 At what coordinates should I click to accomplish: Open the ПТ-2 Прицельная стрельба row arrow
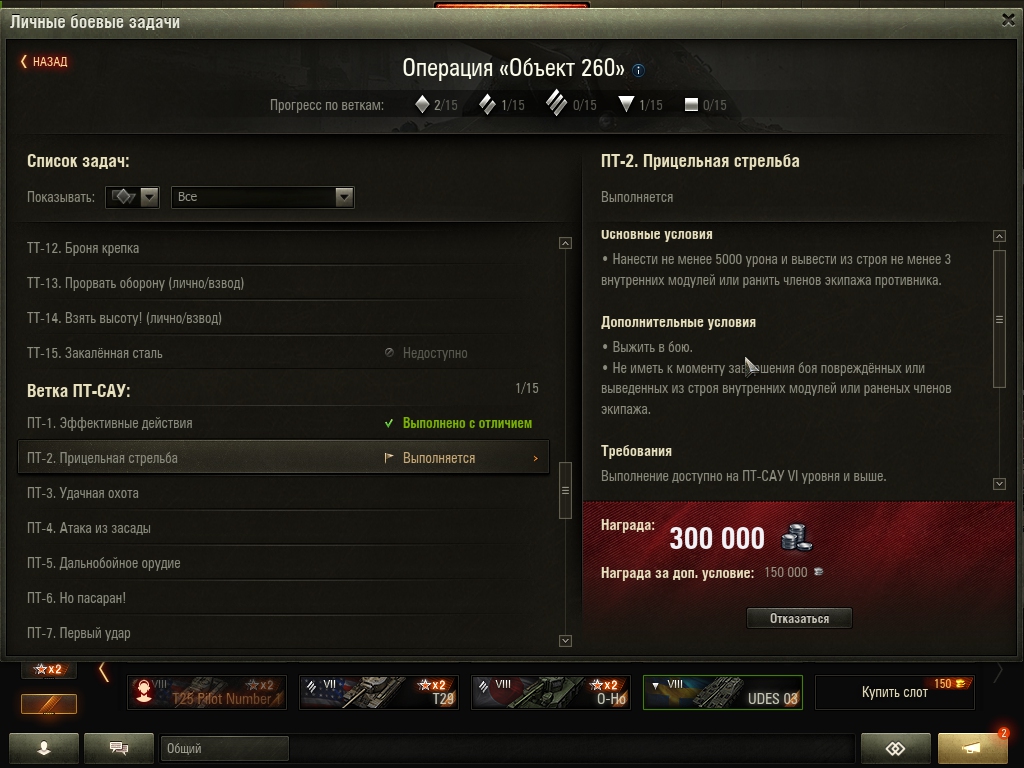pos(536,458)
